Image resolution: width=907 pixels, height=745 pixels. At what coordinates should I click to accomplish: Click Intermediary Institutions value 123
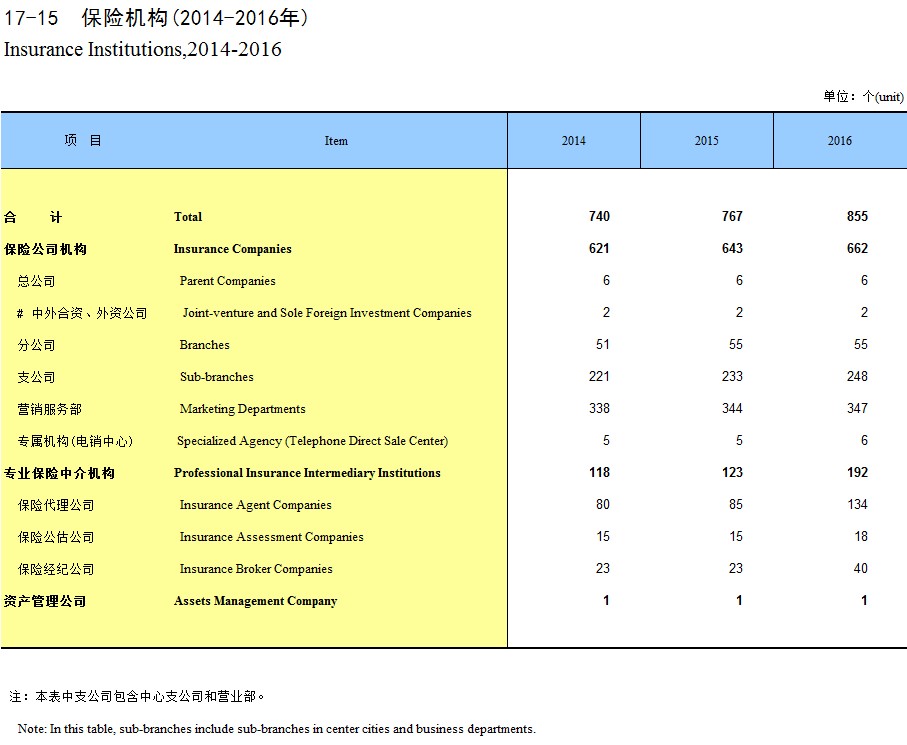click(x=732, y=473)
